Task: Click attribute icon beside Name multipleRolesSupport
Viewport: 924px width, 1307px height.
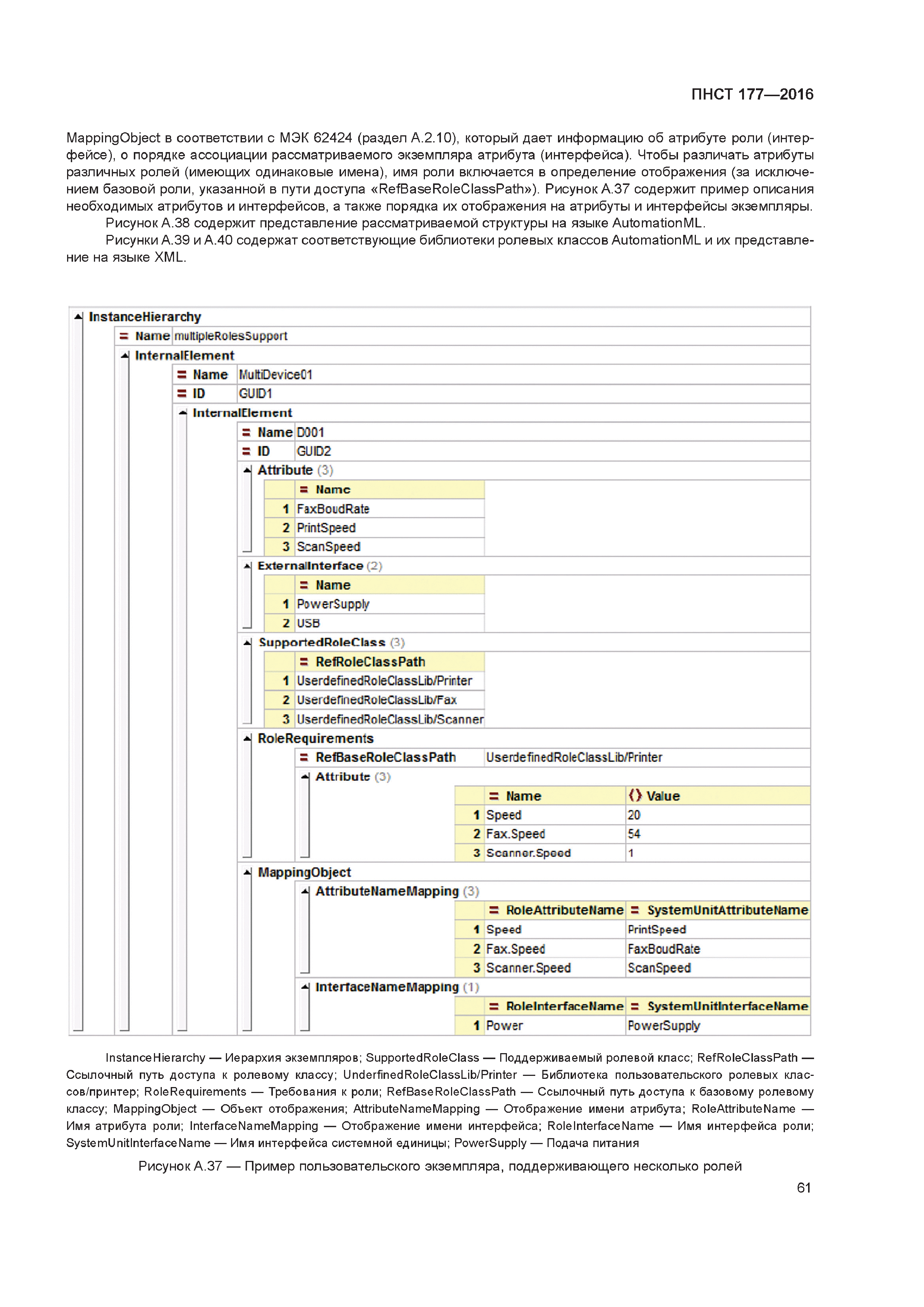Action: [x=123, y=336]
